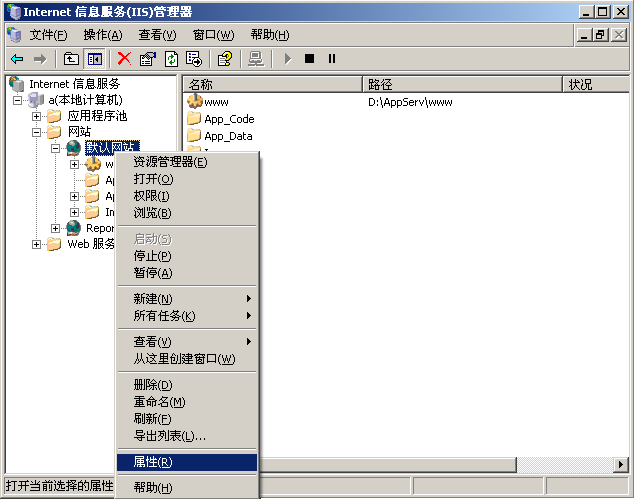Open the 窗口(W) menu

click(213, 35)
